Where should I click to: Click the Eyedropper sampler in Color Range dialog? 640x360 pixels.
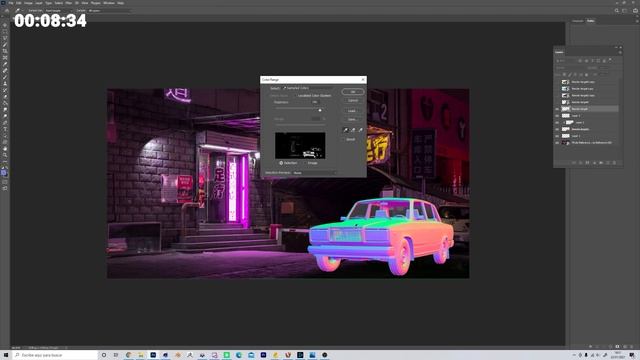point(346,130)
